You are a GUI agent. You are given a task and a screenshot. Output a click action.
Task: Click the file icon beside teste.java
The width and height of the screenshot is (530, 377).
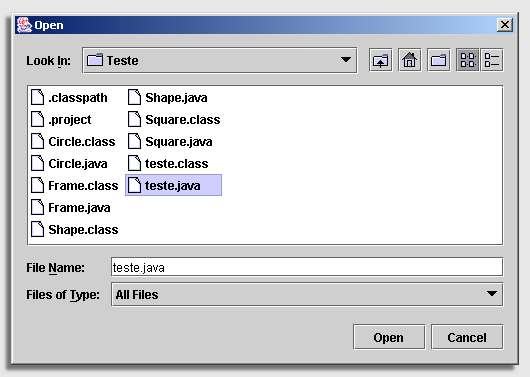[134, 185]
